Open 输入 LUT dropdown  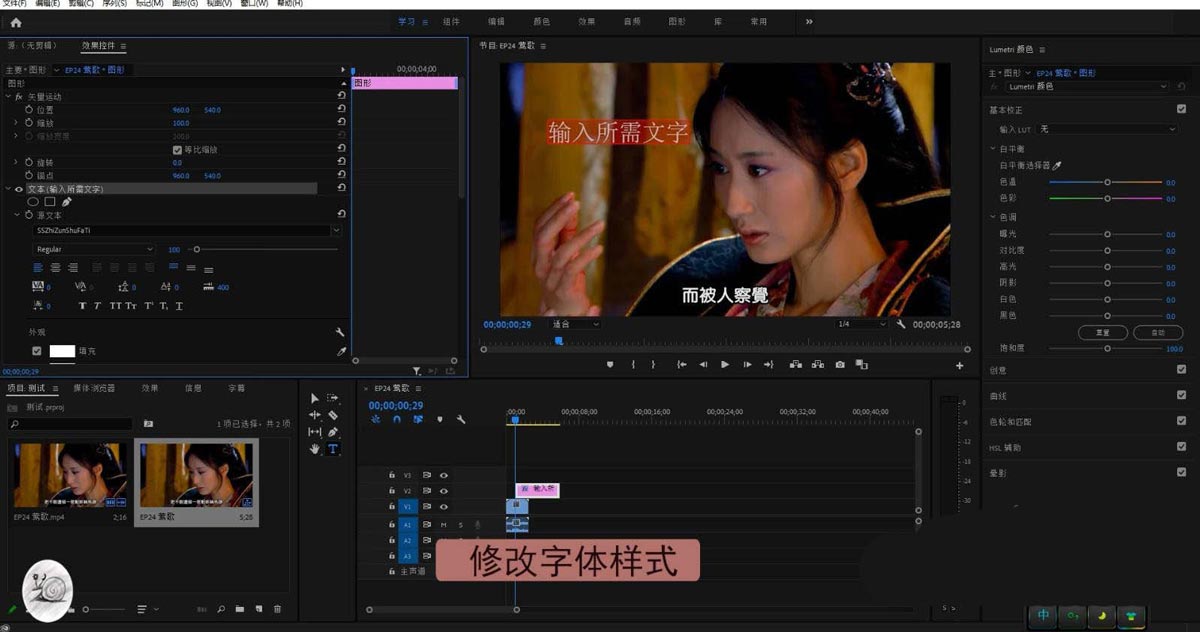coord(1107,129)
